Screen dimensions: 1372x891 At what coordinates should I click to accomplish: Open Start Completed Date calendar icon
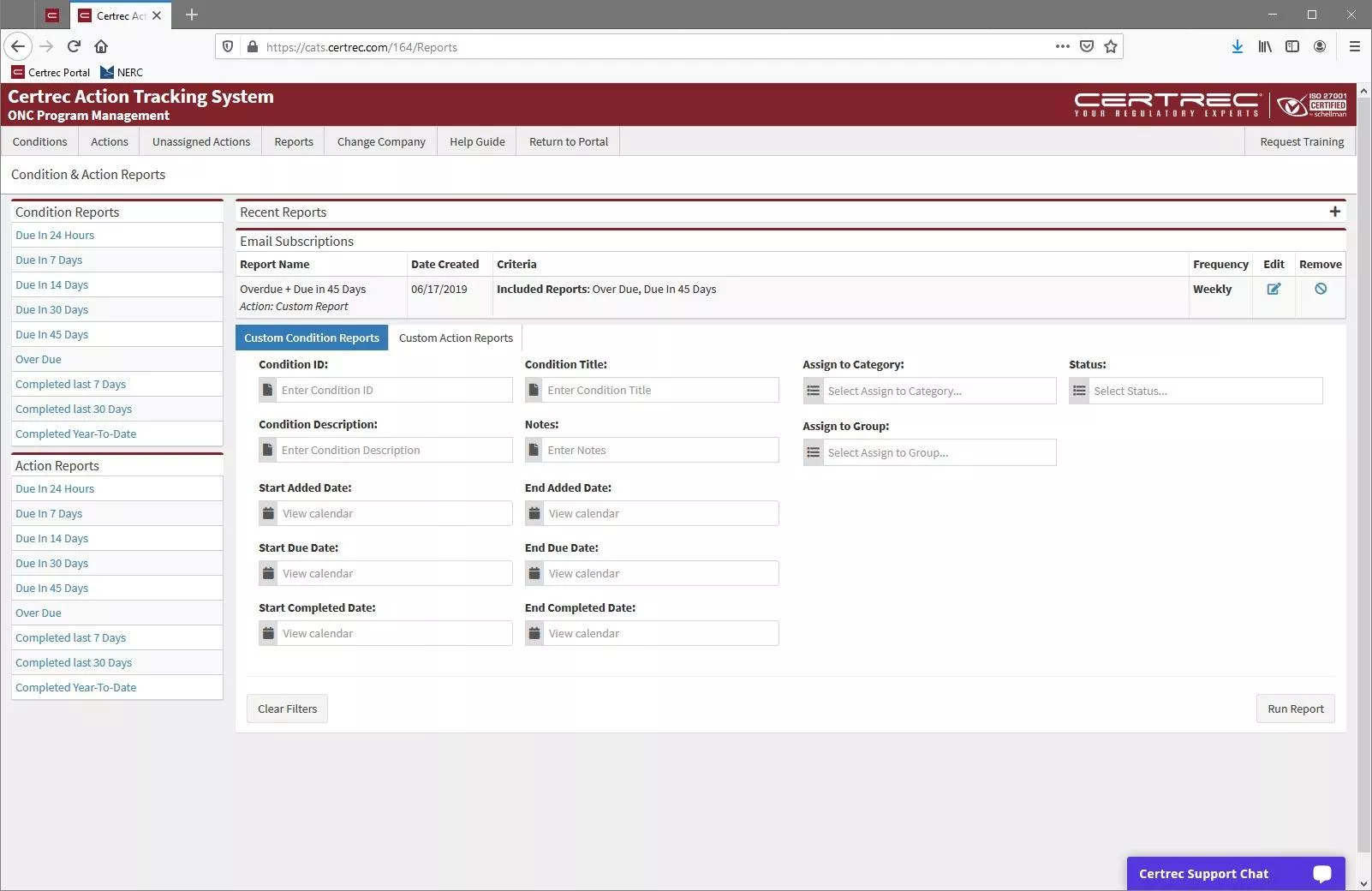(268, 633)
